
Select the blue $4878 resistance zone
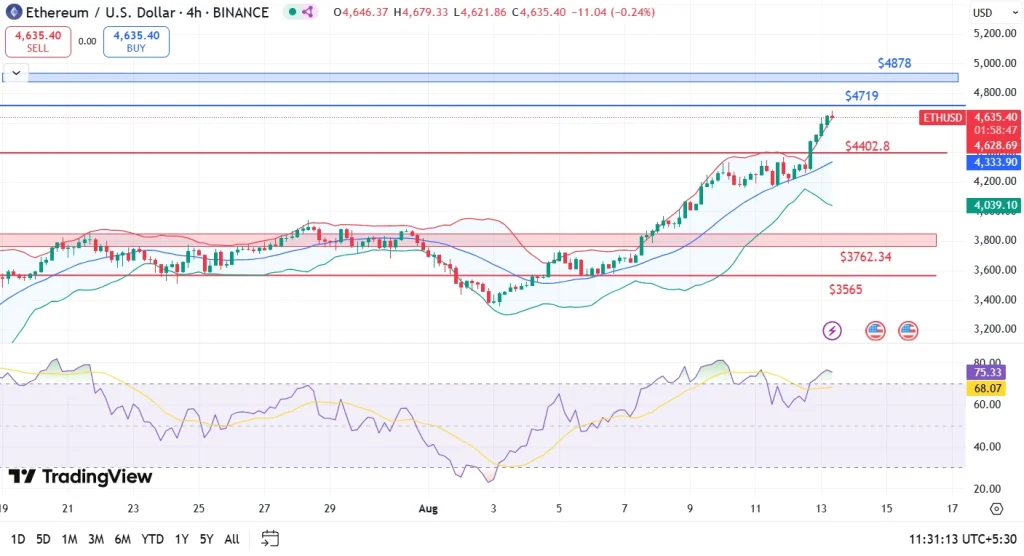coord(480,77)
